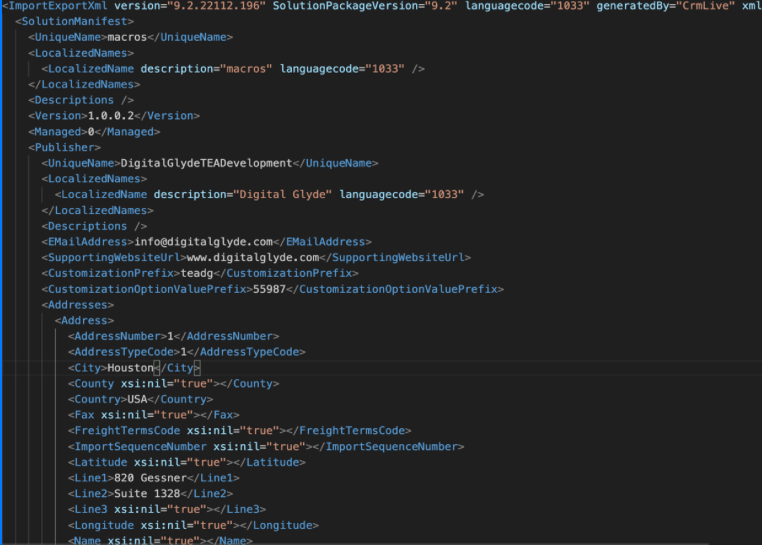Click the closing LocalizedNames tag under Publisher's UniqueName
Image resolution: width=762 pixels, height=545 pixels.
97,210
